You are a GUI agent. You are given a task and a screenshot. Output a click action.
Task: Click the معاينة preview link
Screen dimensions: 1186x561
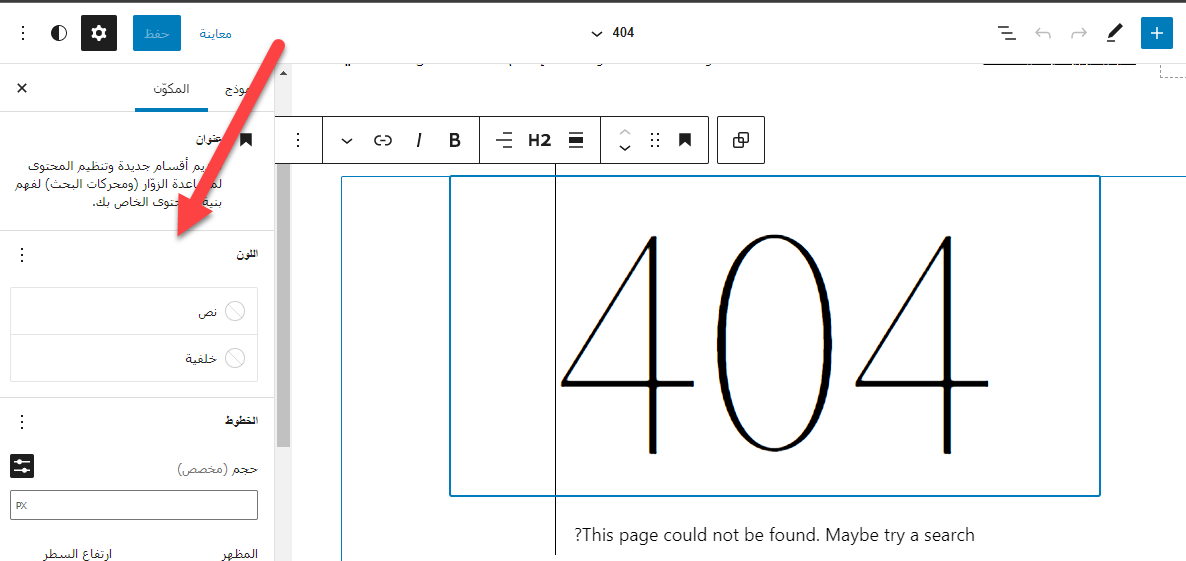coord(215,33)
